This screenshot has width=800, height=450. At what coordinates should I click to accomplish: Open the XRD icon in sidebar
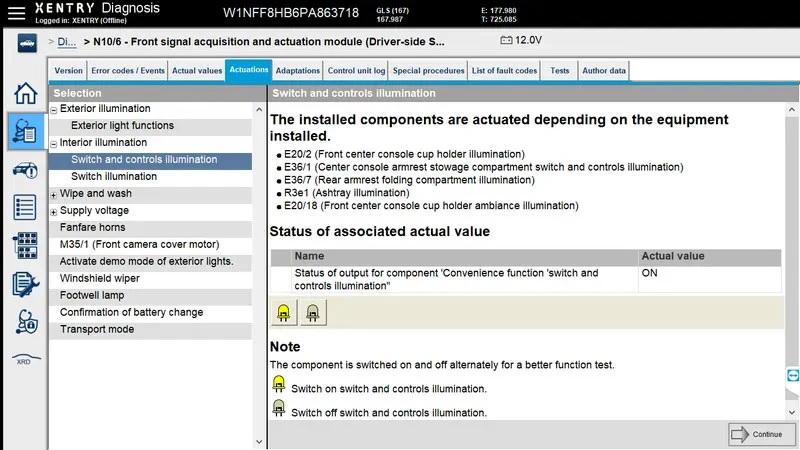[25, 360]
